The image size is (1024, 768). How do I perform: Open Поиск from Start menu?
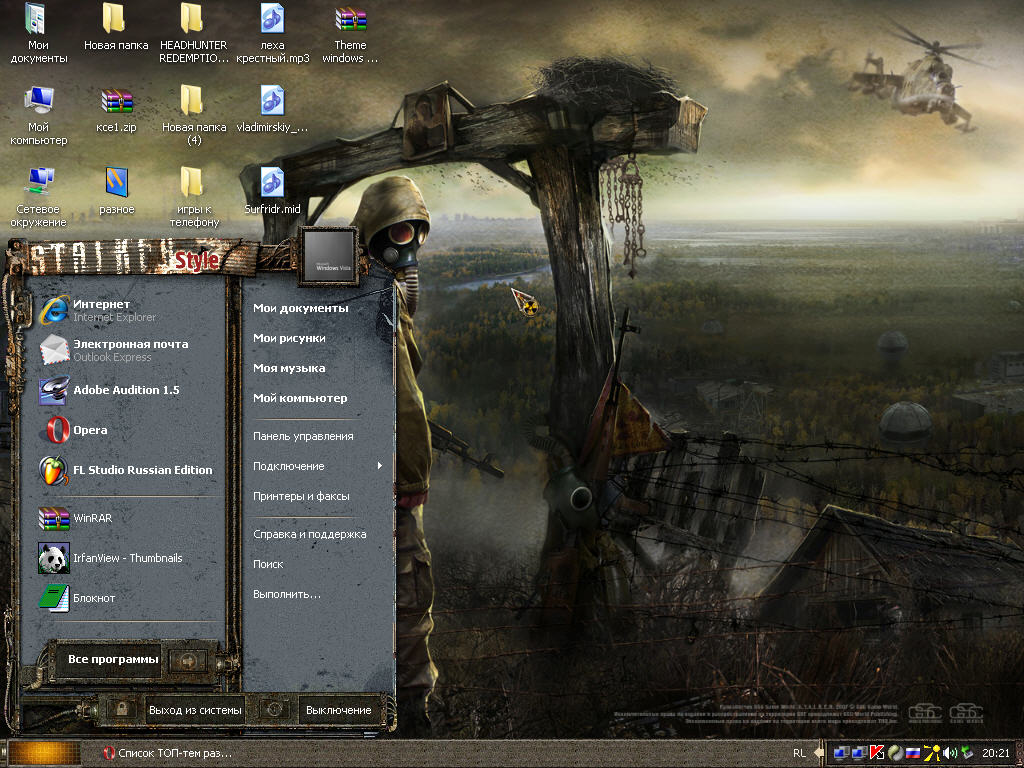point(268,564)
